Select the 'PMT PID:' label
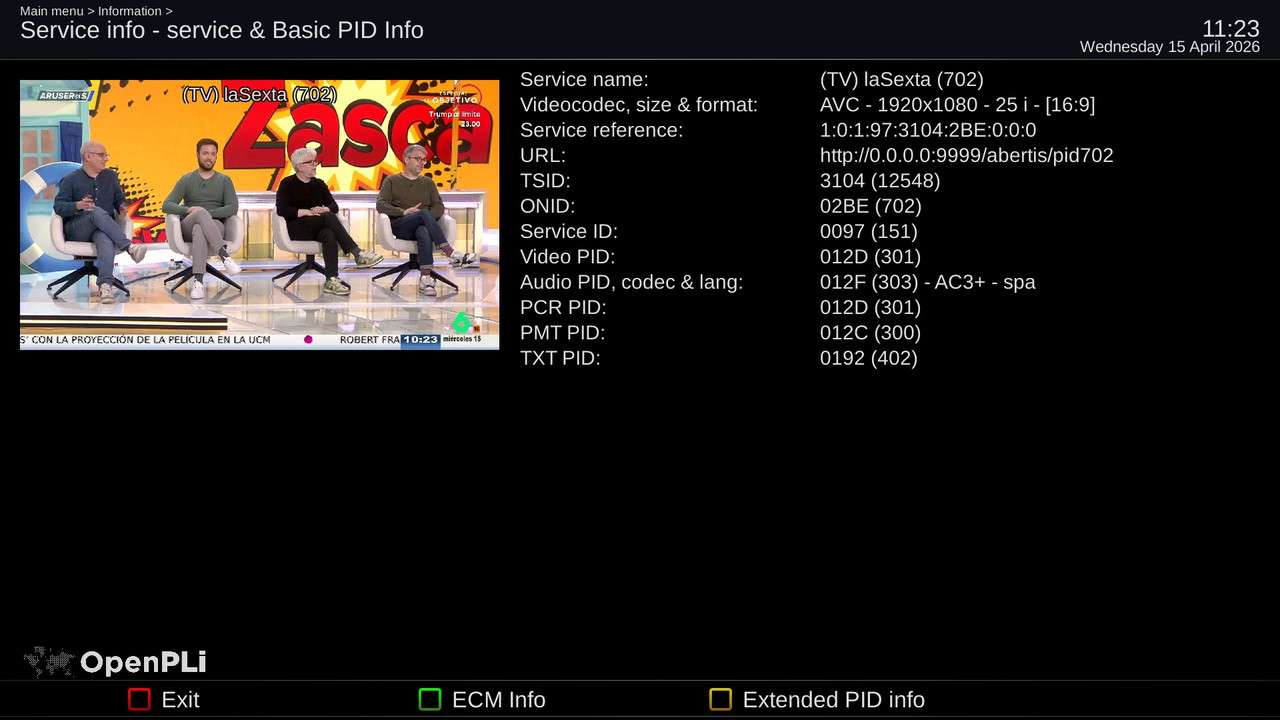Viewport: 1280px width, 720px height. click(x=562, y=333)
